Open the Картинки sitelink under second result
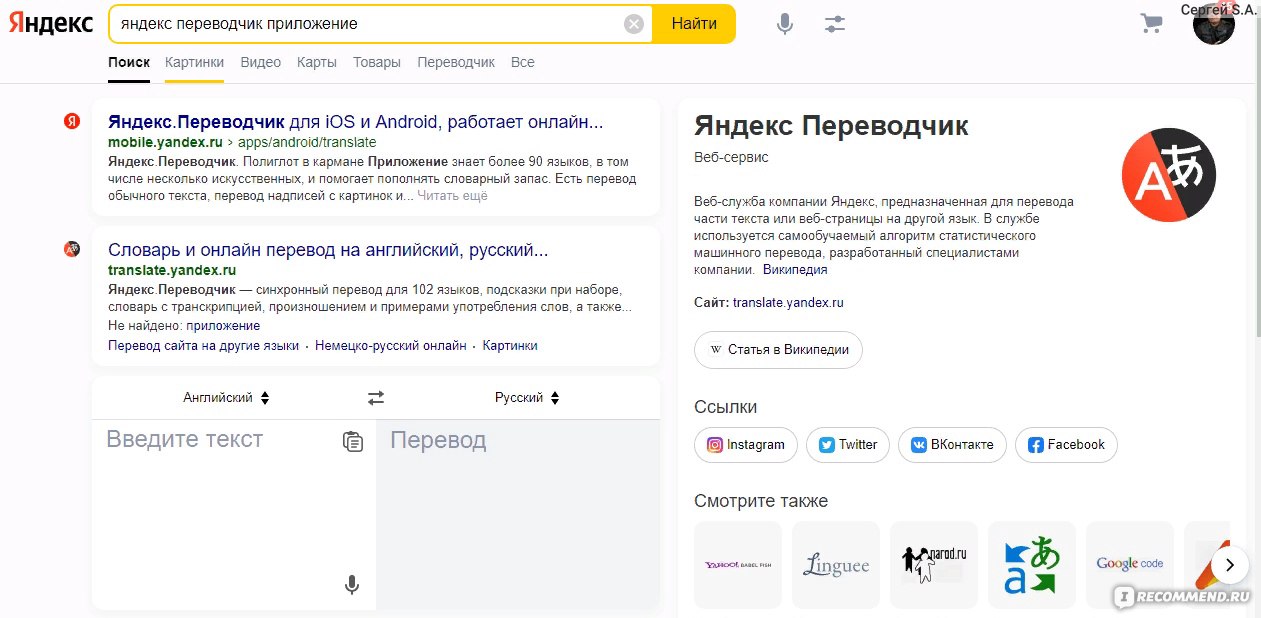1261x618 pixels. (x=510, y=346)
